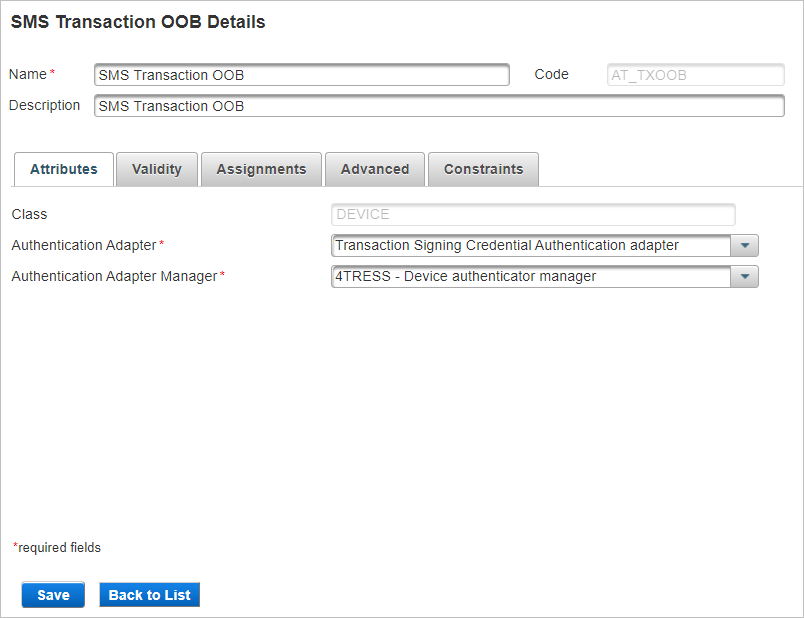Open the Constraints tab
The height and width of the screenshot is (618, 804).
[483, 169]
